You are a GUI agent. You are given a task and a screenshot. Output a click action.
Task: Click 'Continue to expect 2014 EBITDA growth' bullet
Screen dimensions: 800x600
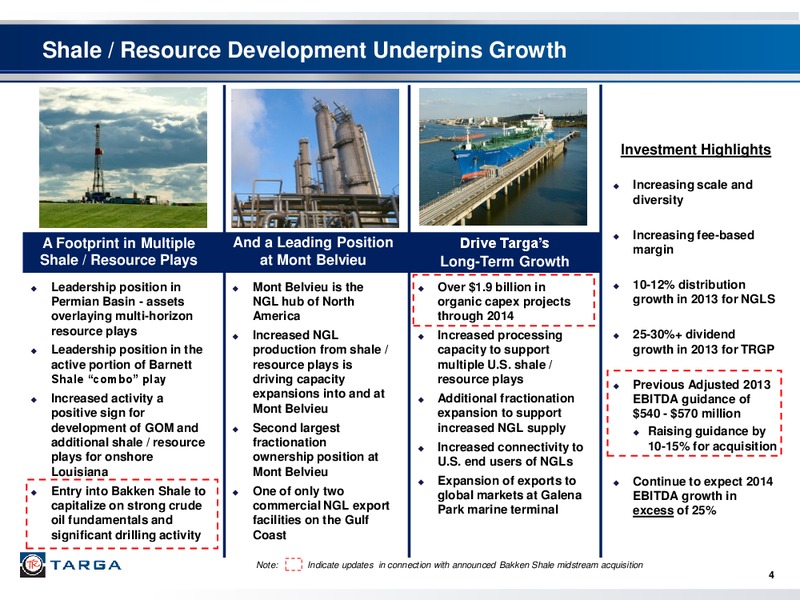coord(703,496)
